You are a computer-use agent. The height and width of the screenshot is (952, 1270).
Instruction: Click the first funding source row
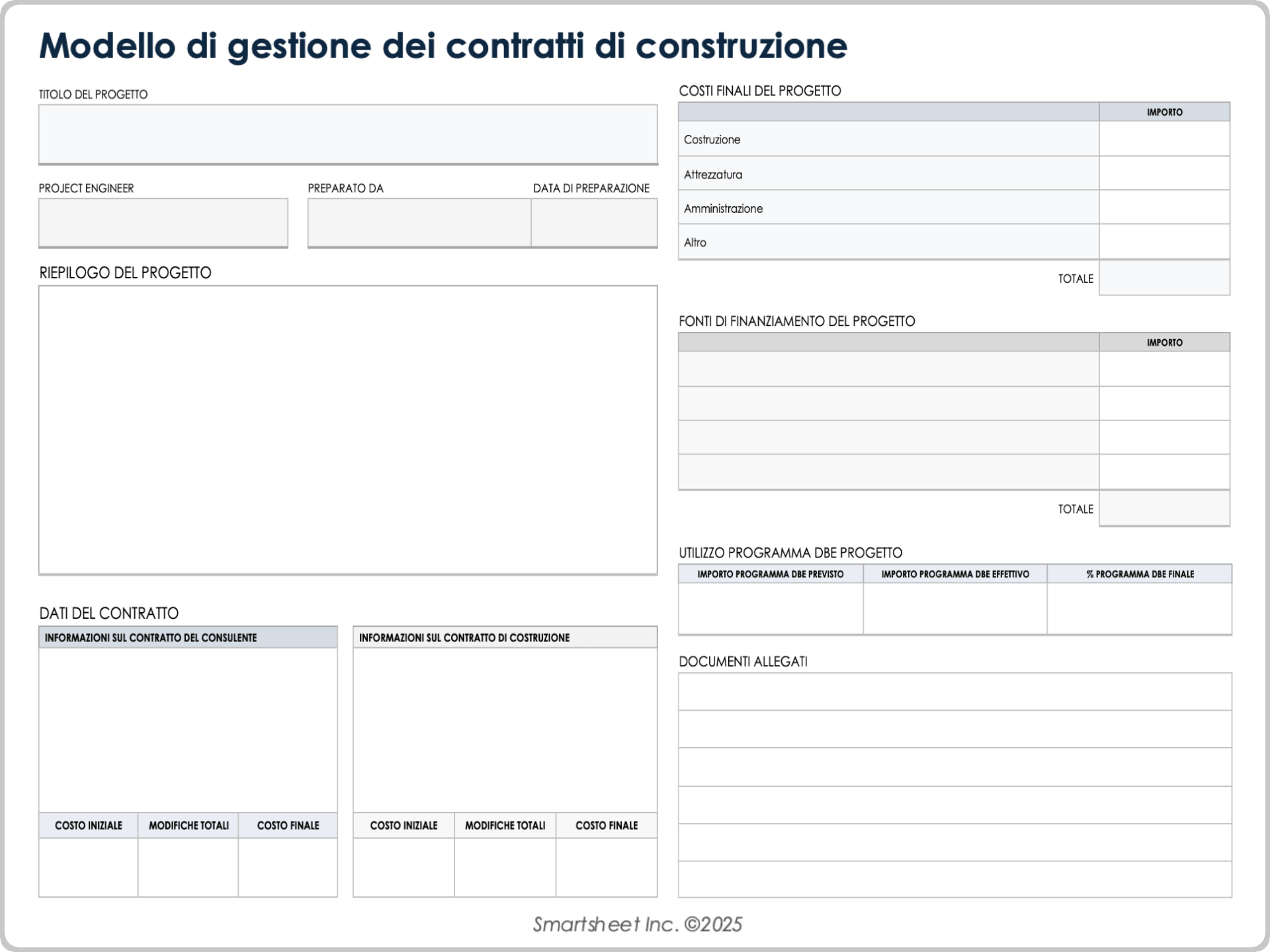(888, 369)
